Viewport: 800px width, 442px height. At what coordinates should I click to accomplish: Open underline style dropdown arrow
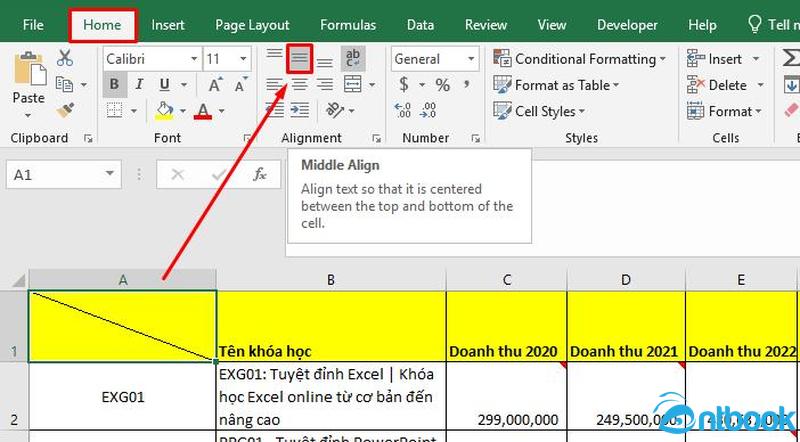click(184, 85)
